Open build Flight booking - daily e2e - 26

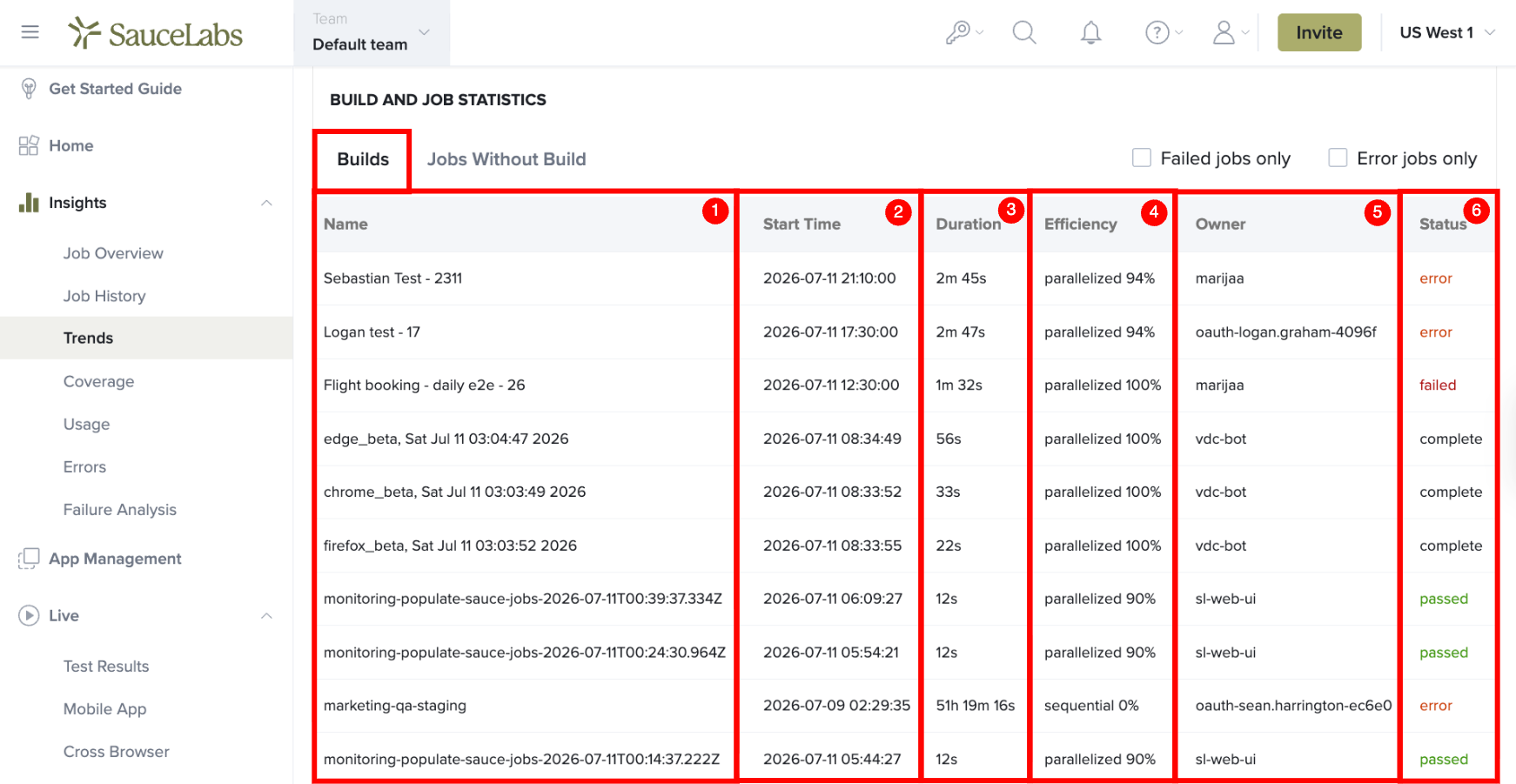click(x=424, y=385)
